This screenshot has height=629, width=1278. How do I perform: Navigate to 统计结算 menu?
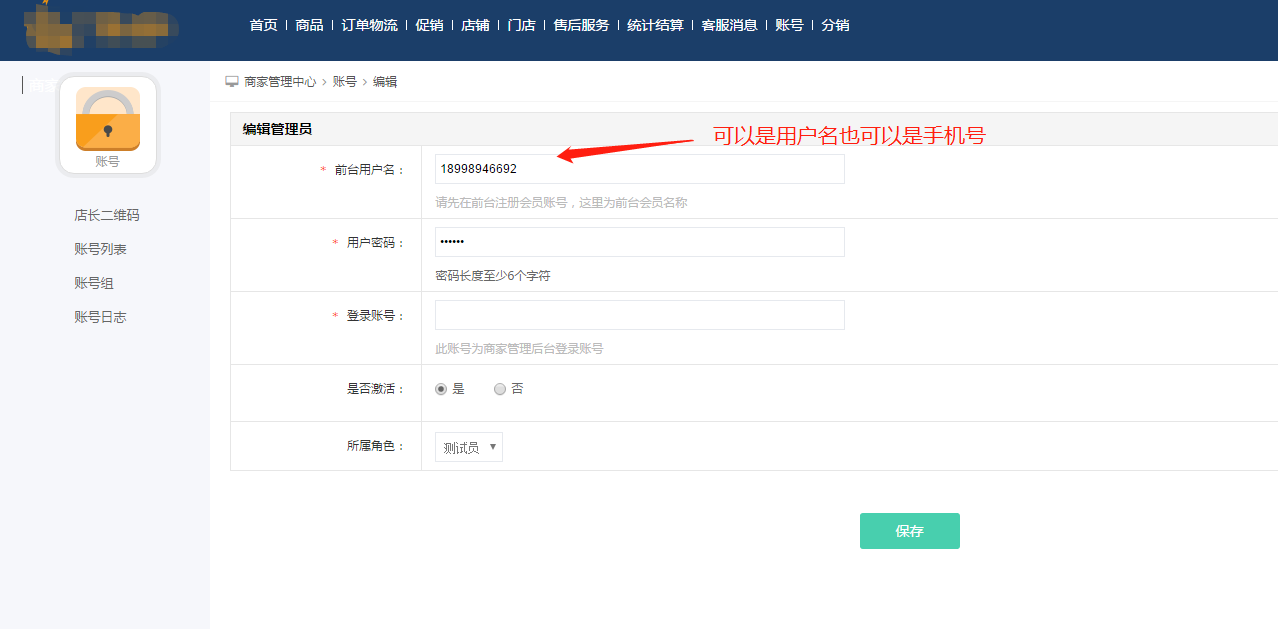tap(655, 25)
